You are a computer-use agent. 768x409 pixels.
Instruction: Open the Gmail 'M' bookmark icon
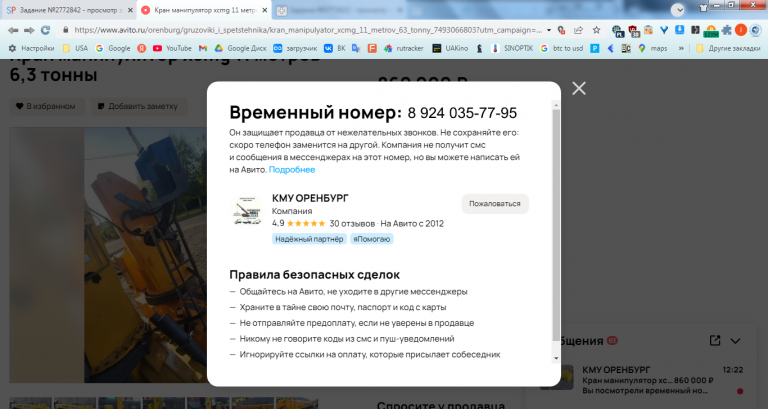click(x=203, y=48)
